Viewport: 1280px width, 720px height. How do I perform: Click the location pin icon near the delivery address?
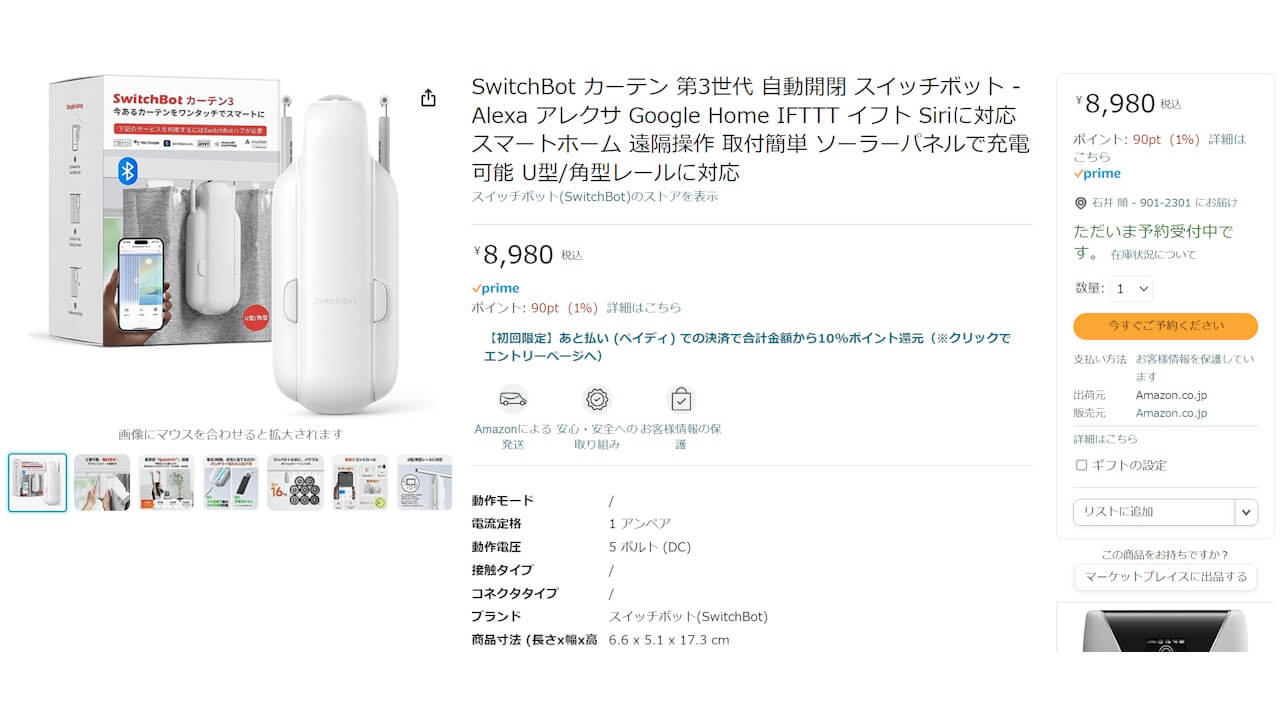1082,203
